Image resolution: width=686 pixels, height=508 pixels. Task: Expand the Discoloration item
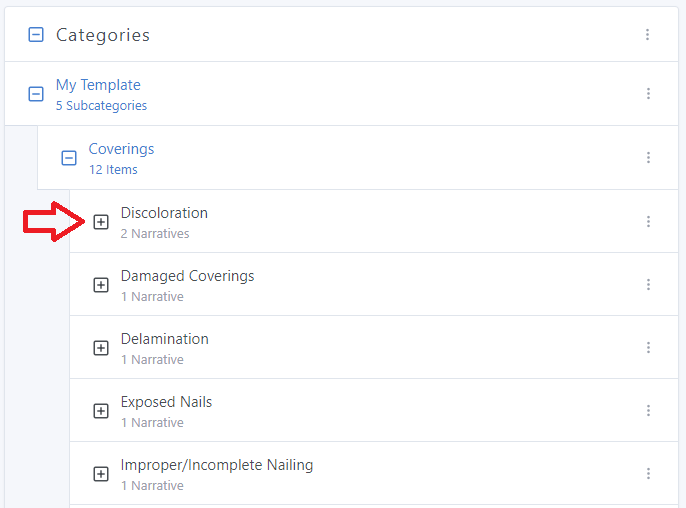(101, 222)
